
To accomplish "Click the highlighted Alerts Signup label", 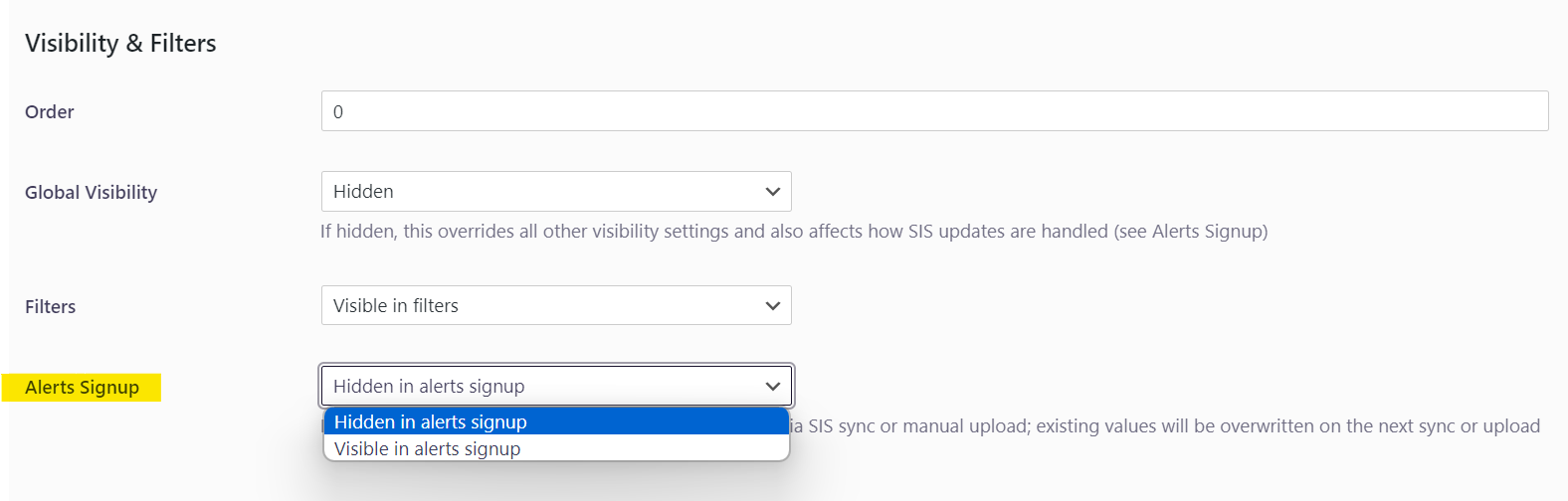I will click(83, 388).
